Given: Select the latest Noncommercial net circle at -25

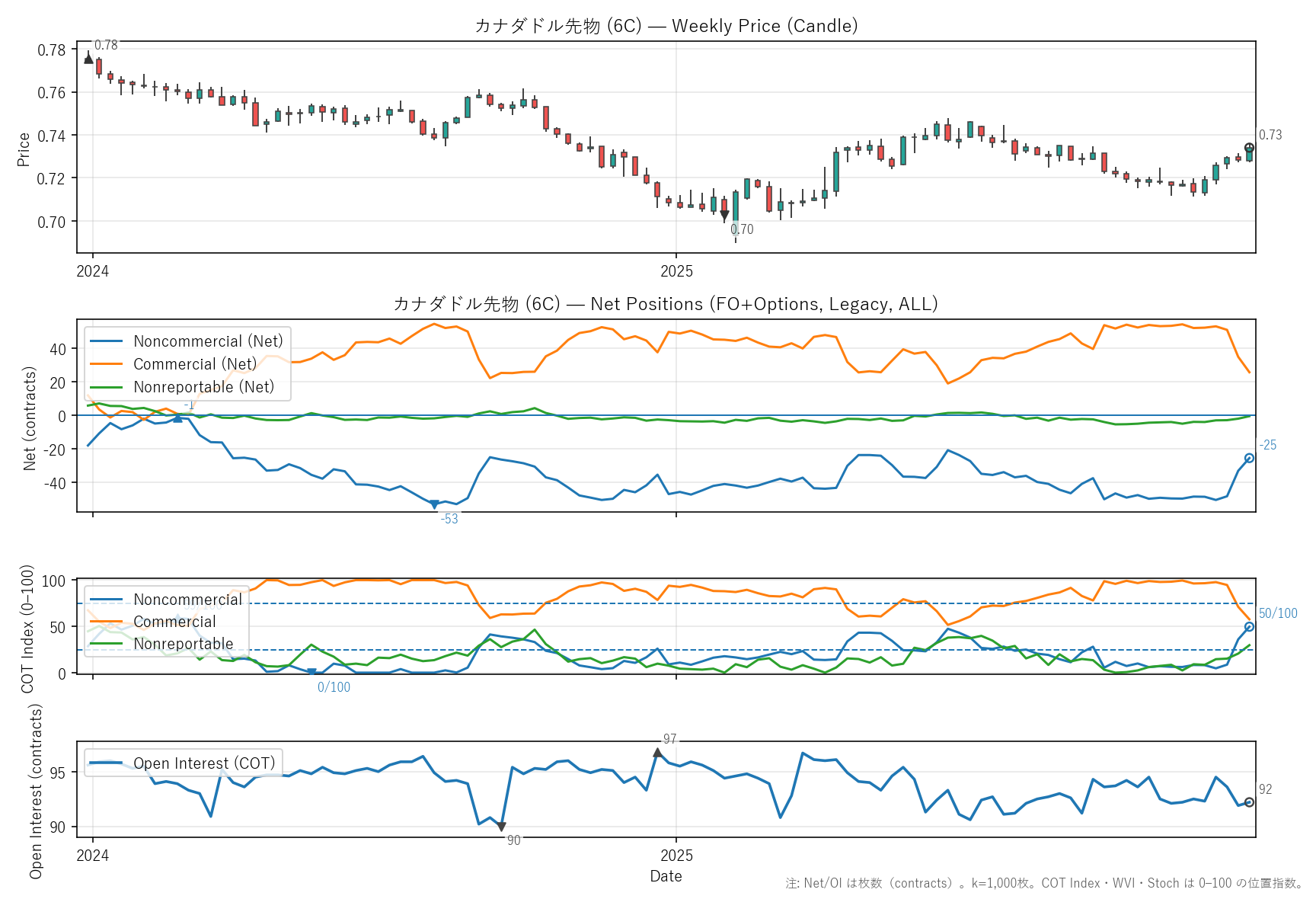Looking at the screenshot, I should [1249, 458].
